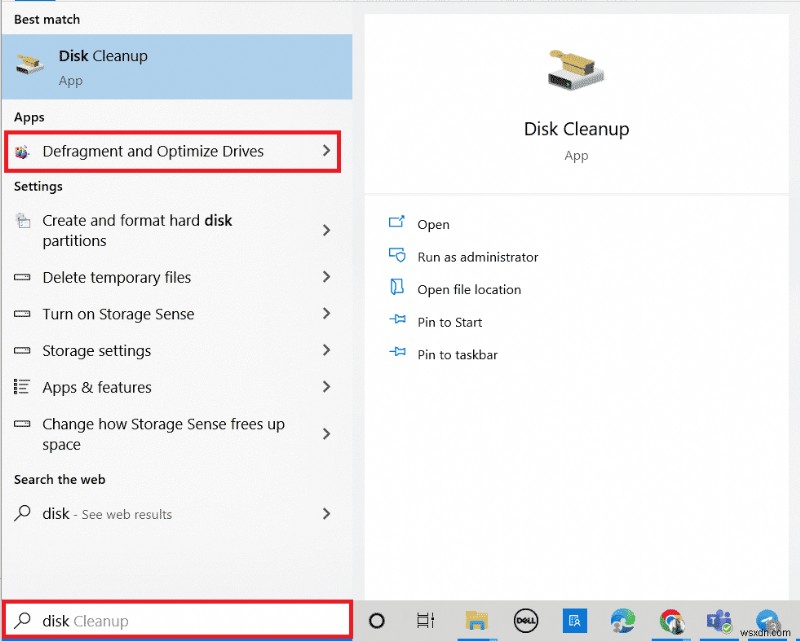This screenshot has width=800, height=641.
Task: Open Cortana circle icon on taskbar
Action: tap(377, 621)
